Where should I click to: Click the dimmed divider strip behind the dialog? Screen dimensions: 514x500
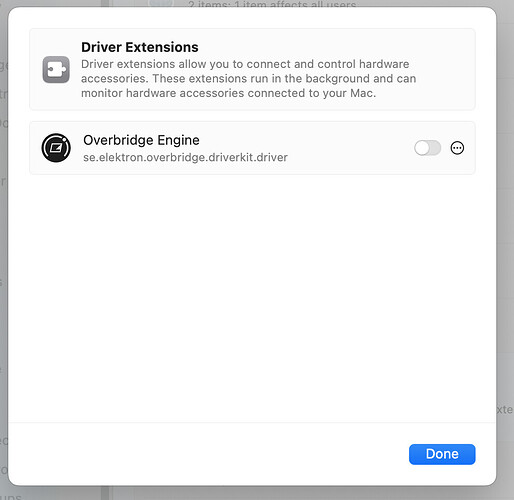tap(105, 493)
